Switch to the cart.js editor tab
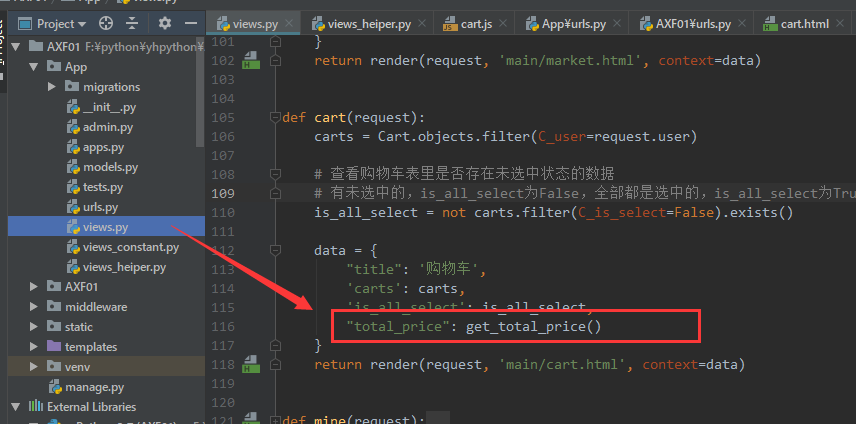The width and height of the screenshot is (856, 424). (x=476, y=24)
